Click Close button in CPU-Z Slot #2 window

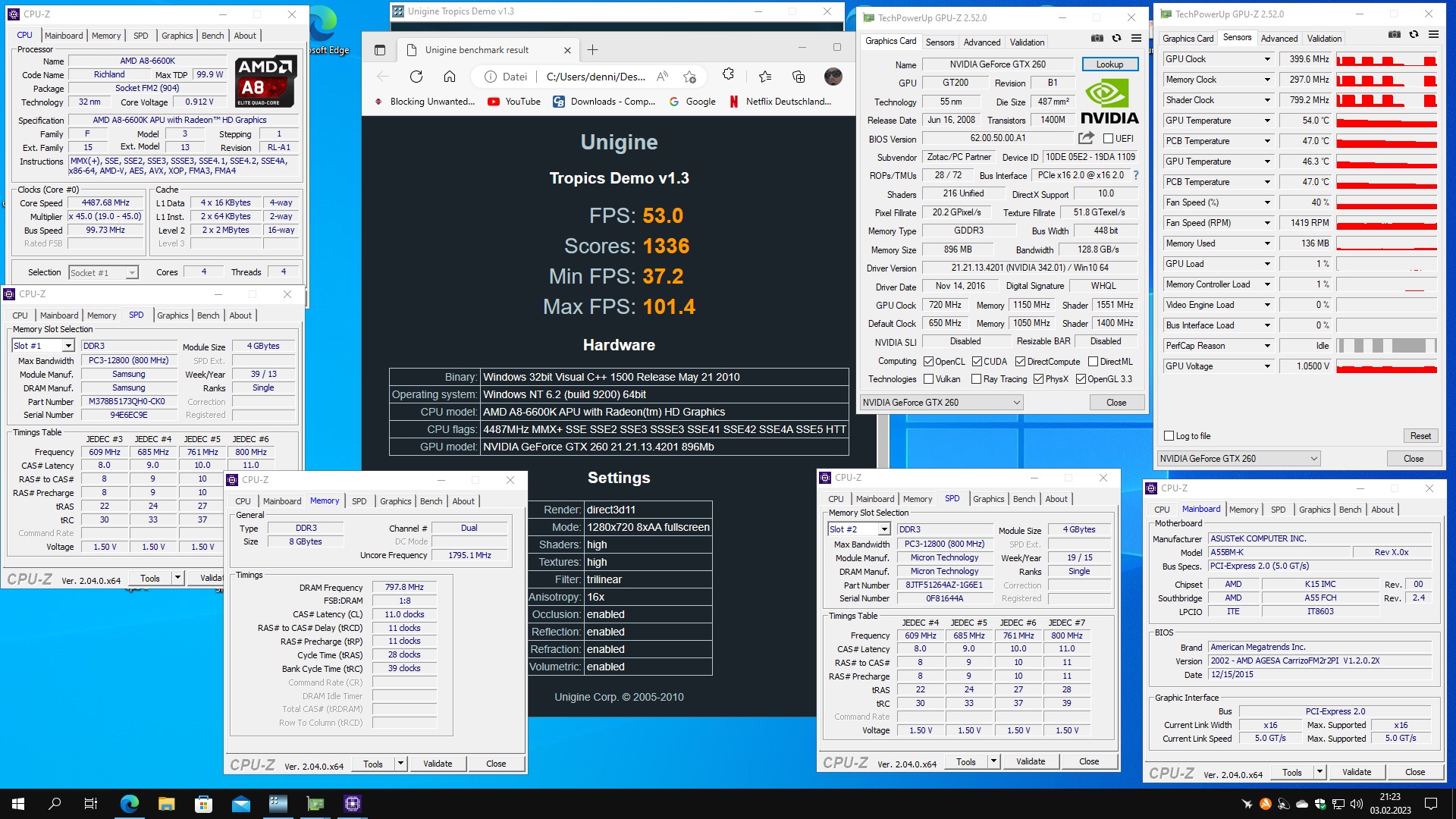[1089, 762]
